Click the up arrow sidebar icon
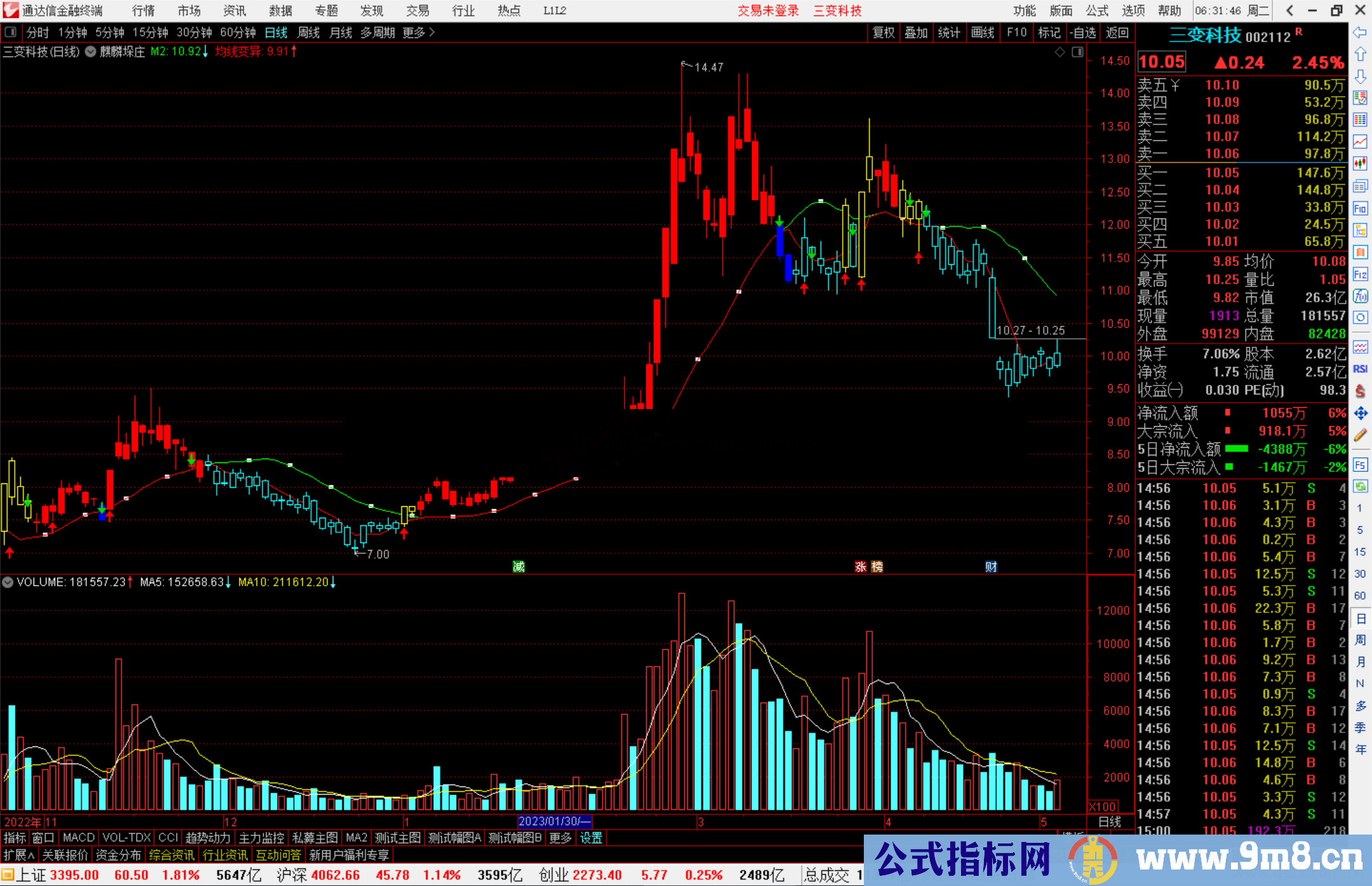 point(1360,55)
